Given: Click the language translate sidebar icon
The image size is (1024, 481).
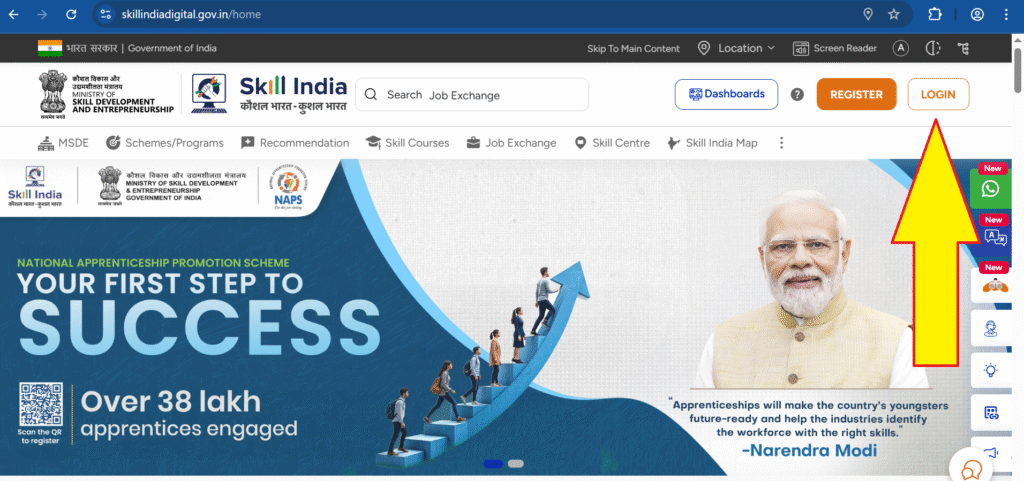Looking at the screenshot, I should [x=995, y=237].
